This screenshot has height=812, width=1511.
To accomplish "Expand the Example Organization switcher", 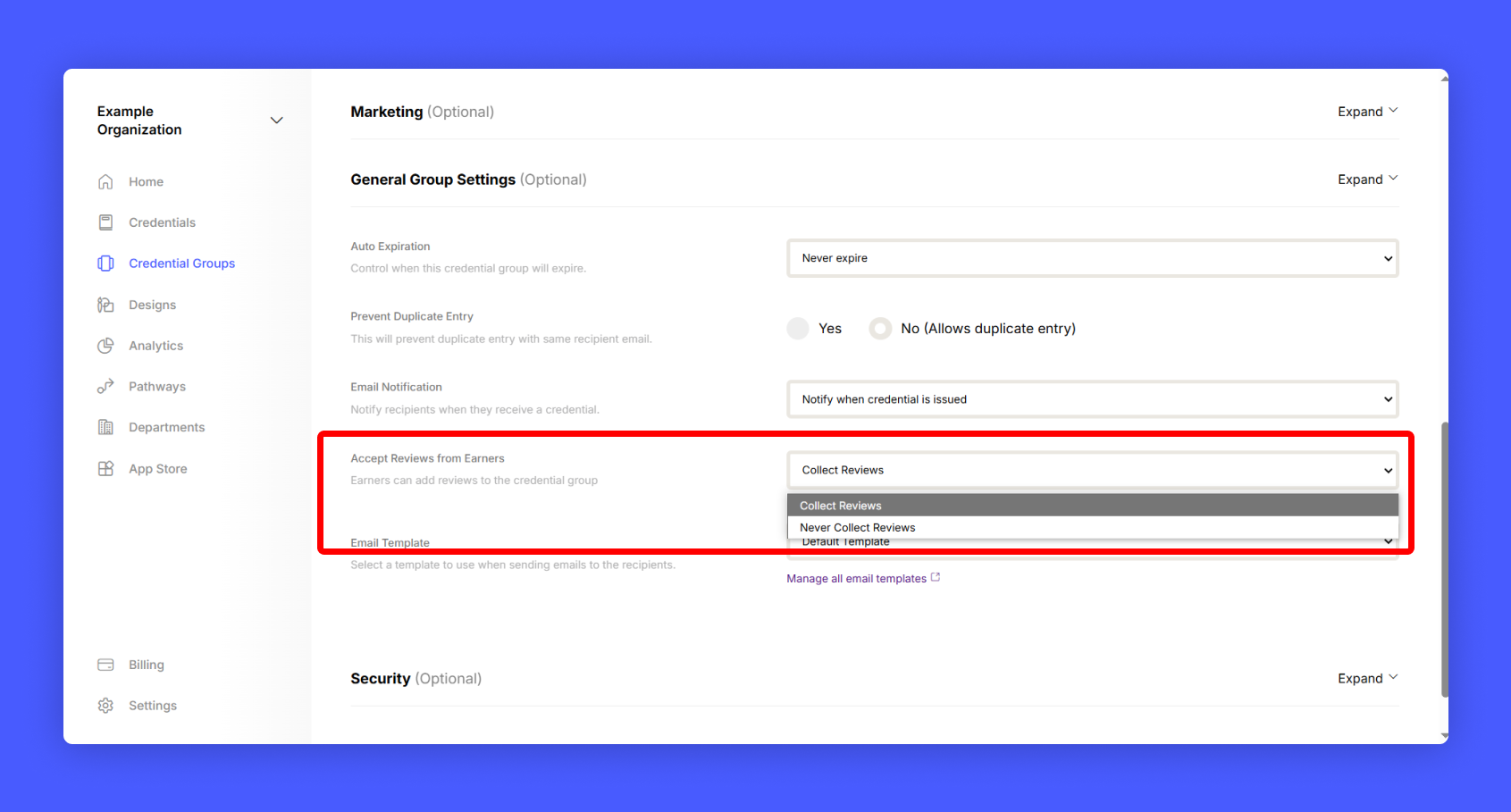I will [x=276, y=121].
